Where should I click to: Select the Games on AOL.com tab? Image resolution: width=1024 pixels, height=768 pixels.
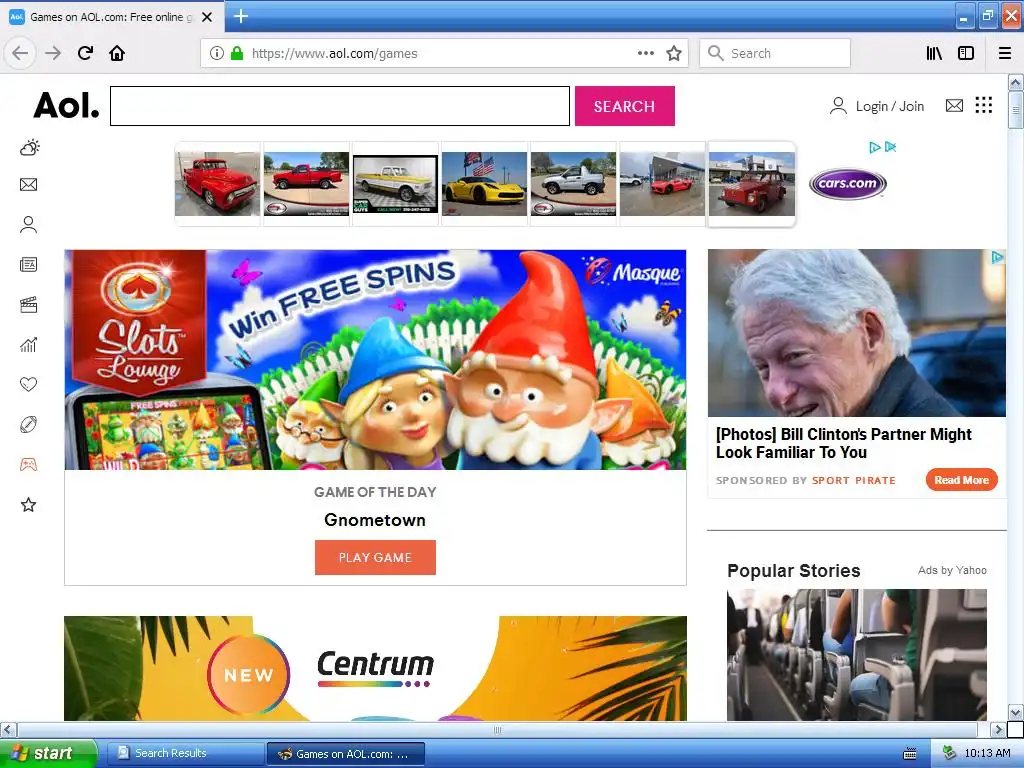112,17
